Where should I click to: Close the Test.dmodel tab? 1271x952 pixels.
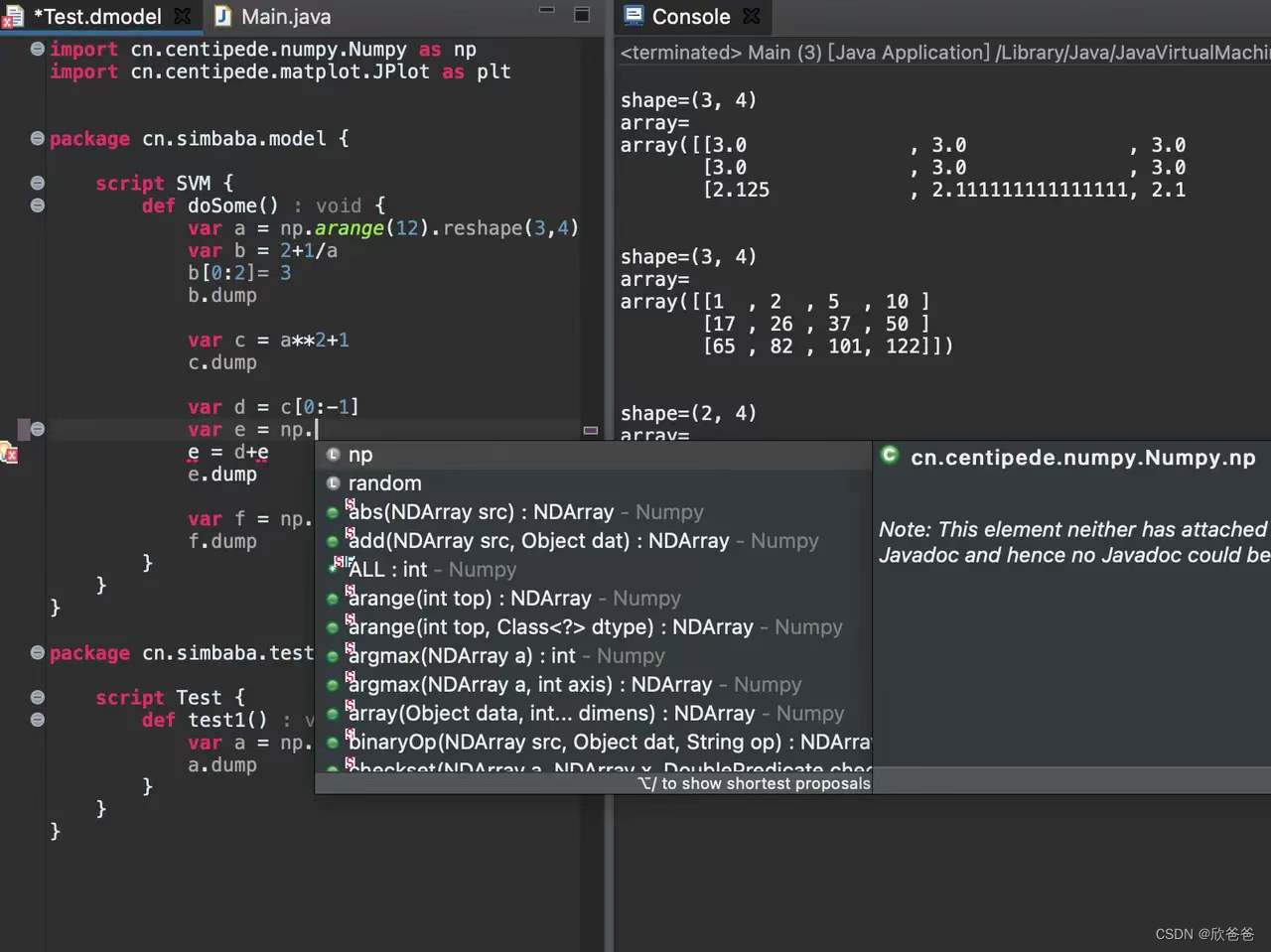point(183,16)
